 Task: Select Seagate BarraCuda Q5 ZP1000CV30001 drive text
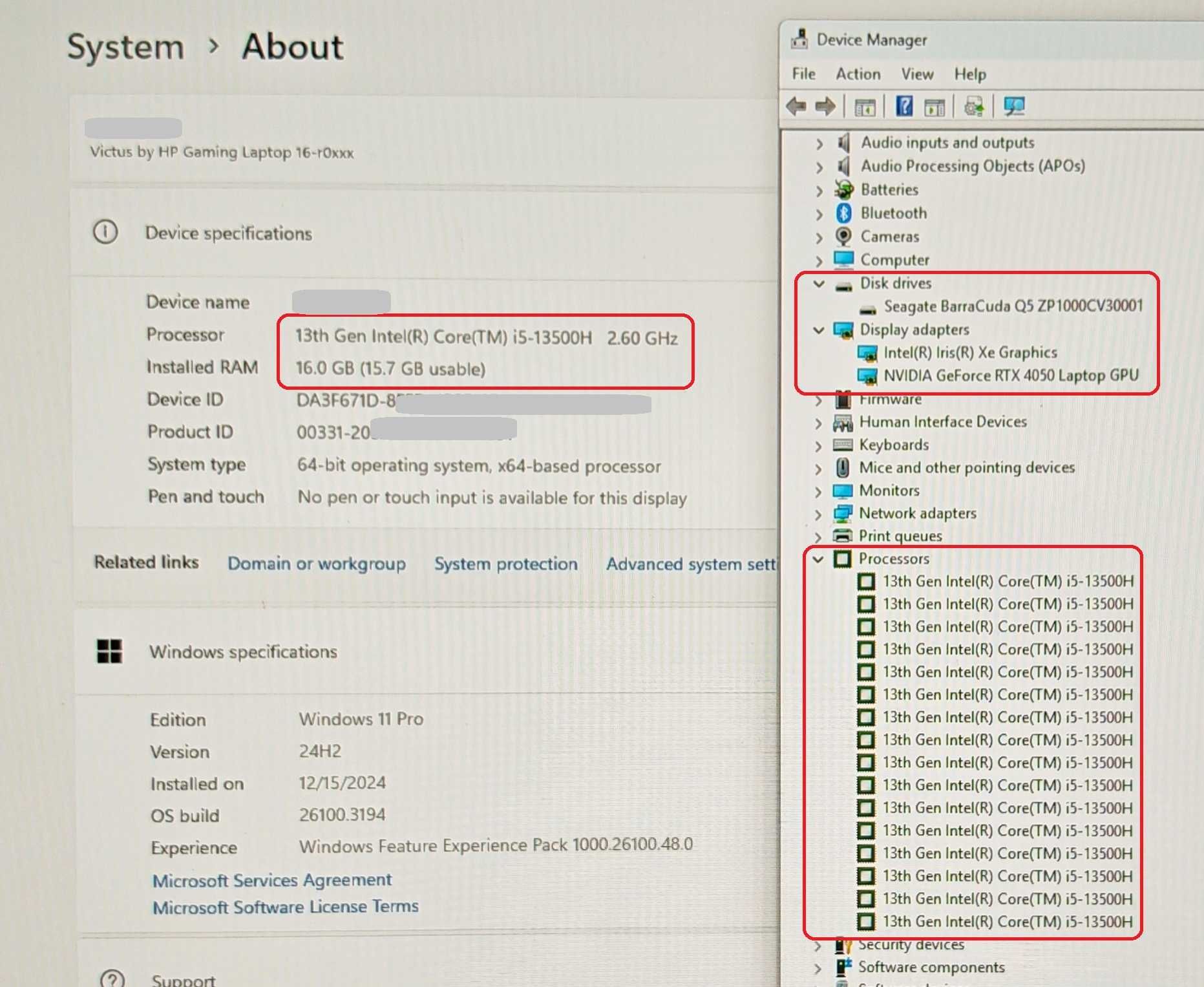point(1013,306)
